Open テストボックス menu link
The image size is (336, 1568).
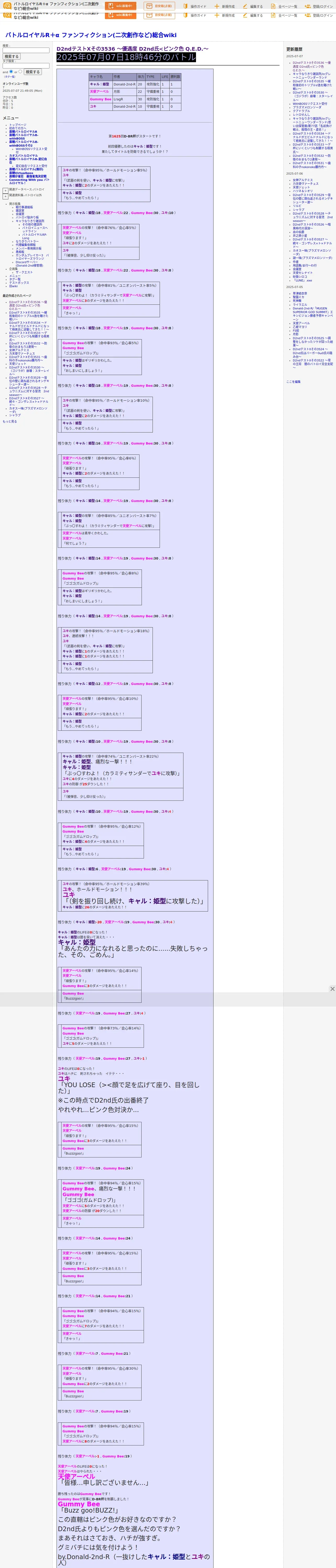(x=19, y=283)
